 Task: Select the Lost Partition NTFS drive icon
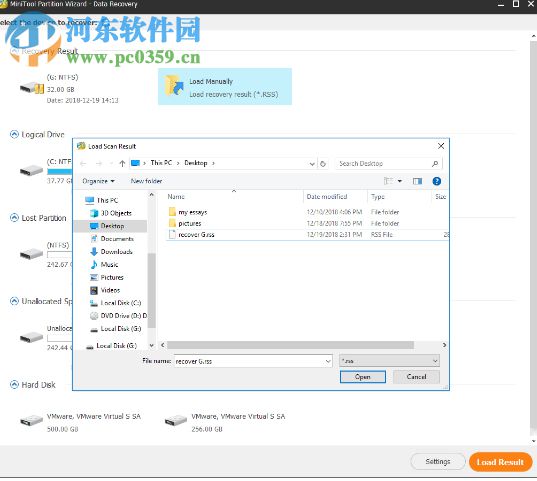[32, 254]
